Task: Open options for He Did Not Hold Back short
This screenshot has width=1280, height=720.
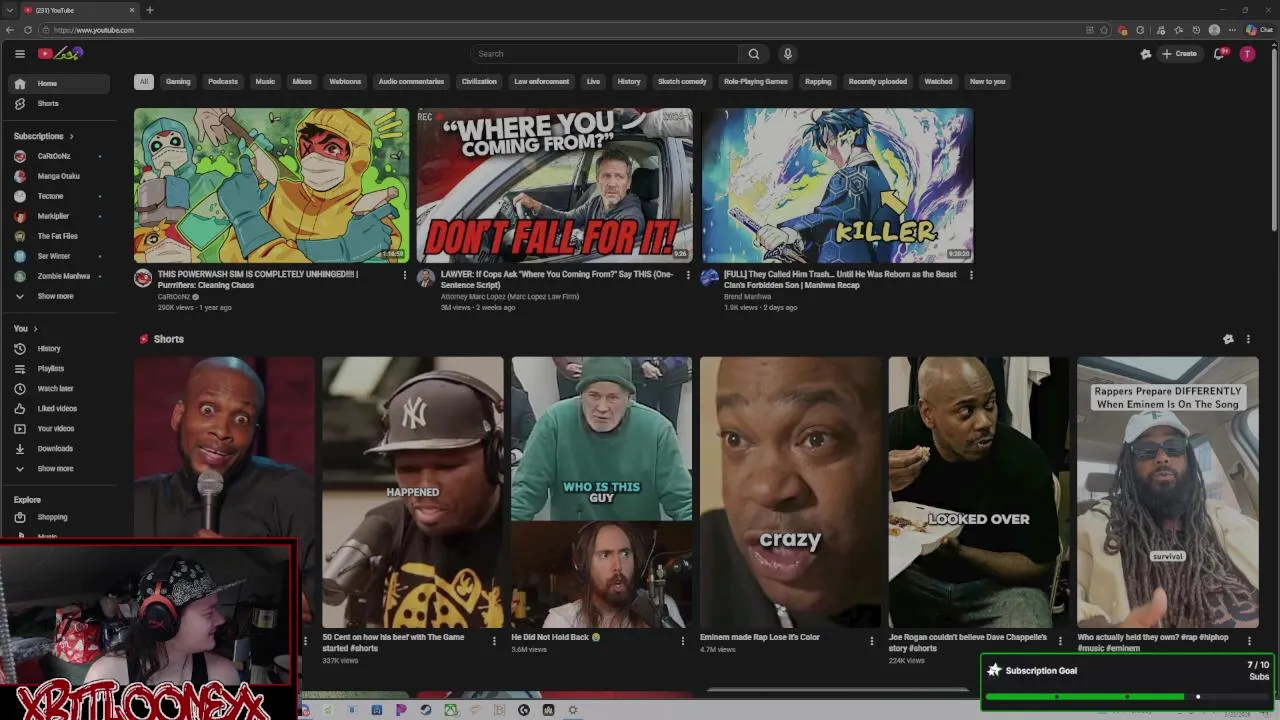Action: coord(683,641)
